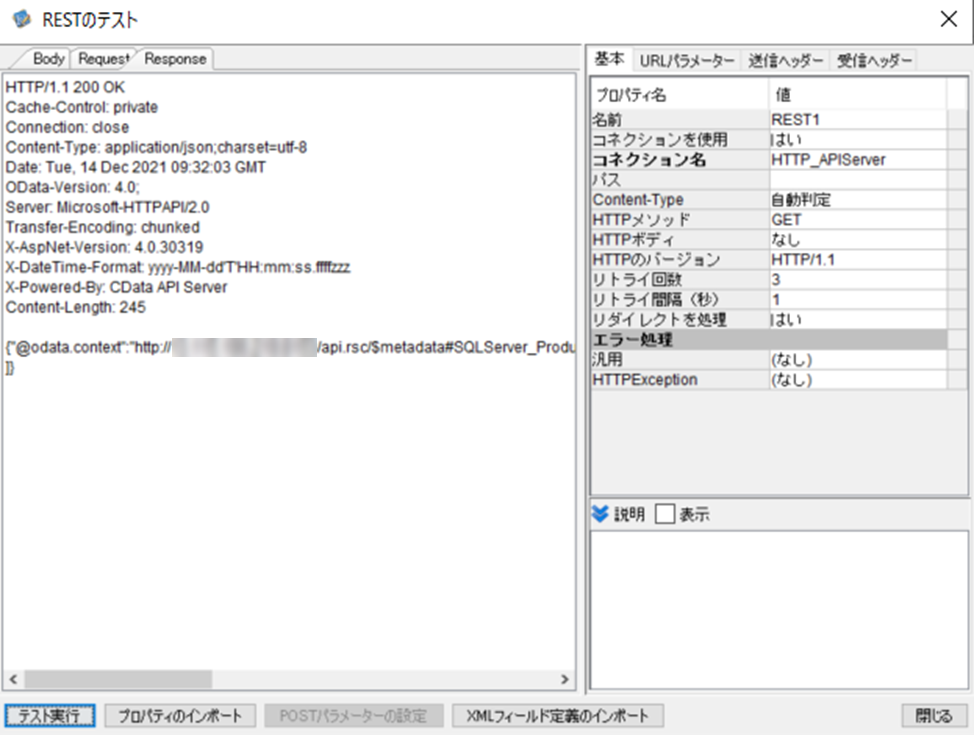Switch to the Body tab

click(x=48, y=59)
